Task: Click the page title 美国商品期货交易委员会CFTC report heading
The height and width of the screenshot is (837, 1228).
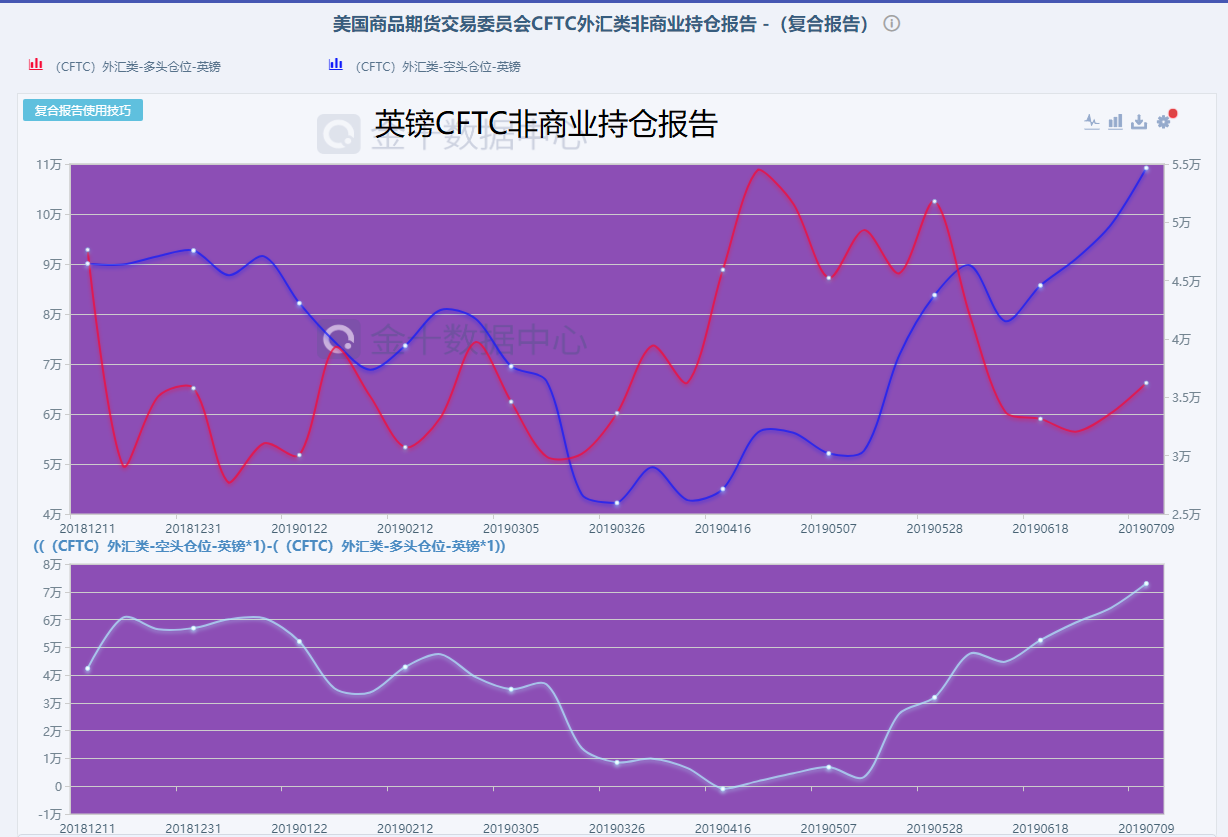Action: (x=602, y=24)
